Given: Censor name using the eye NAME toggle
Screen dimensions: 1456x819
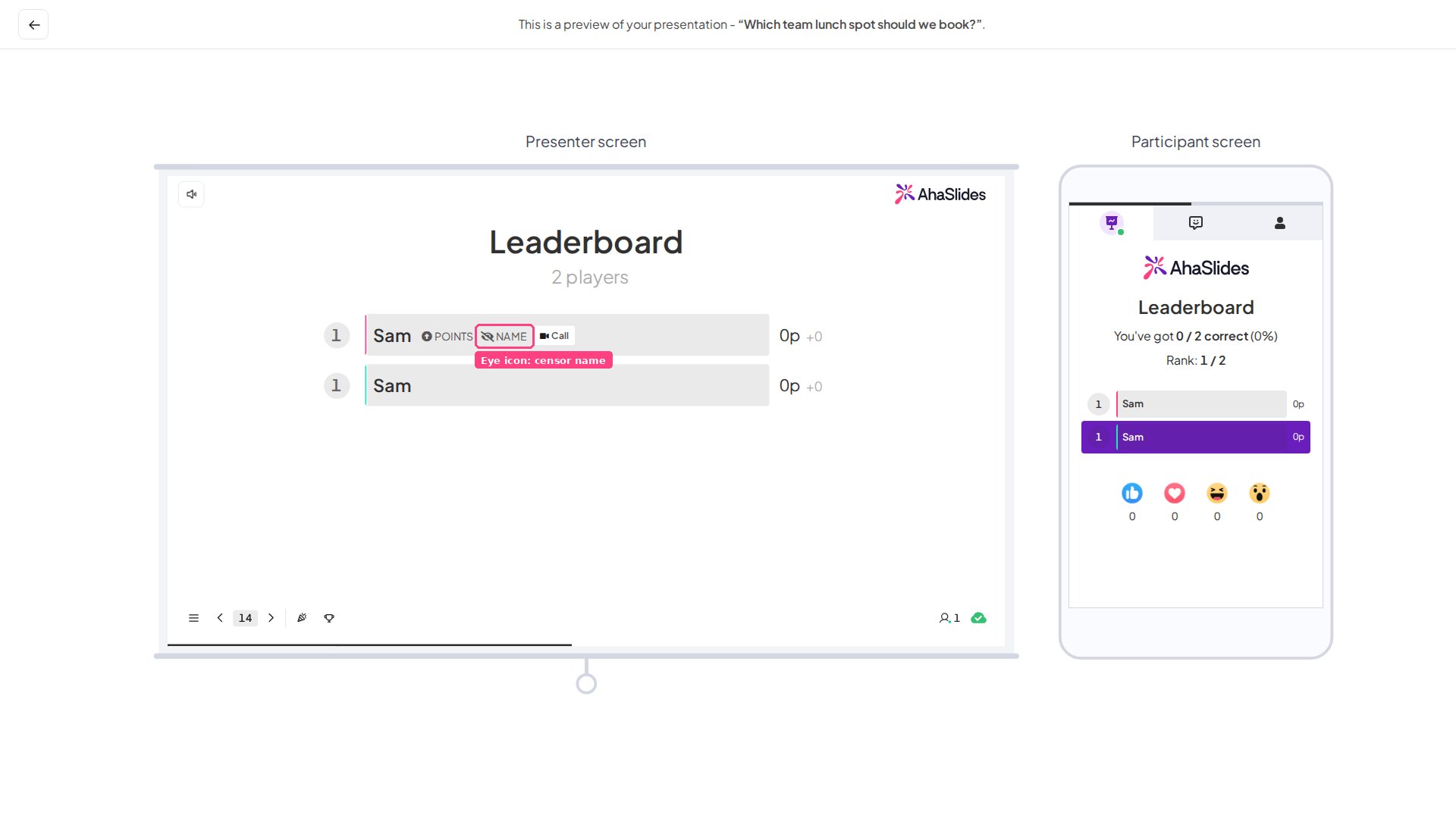Looking at the screenshot, I should pos(504,336).
